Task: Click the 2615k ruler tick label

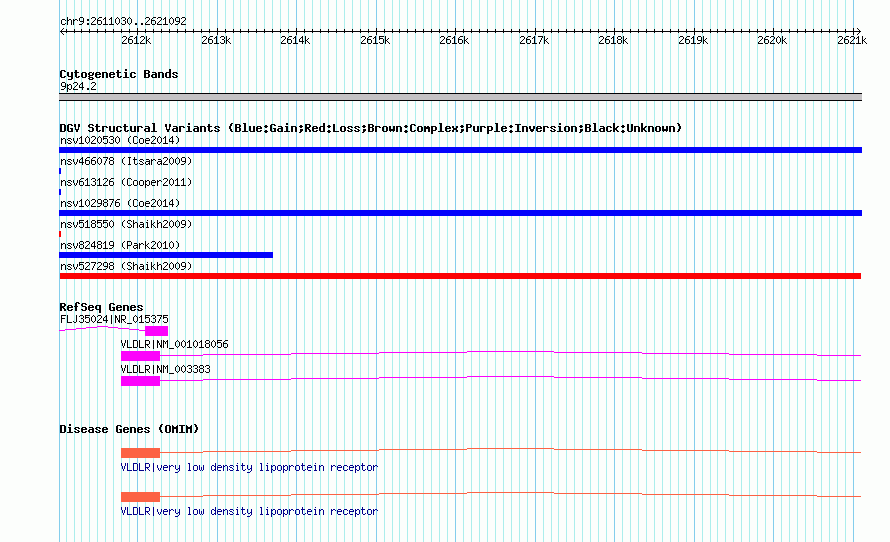Action: tap(375, 40)
